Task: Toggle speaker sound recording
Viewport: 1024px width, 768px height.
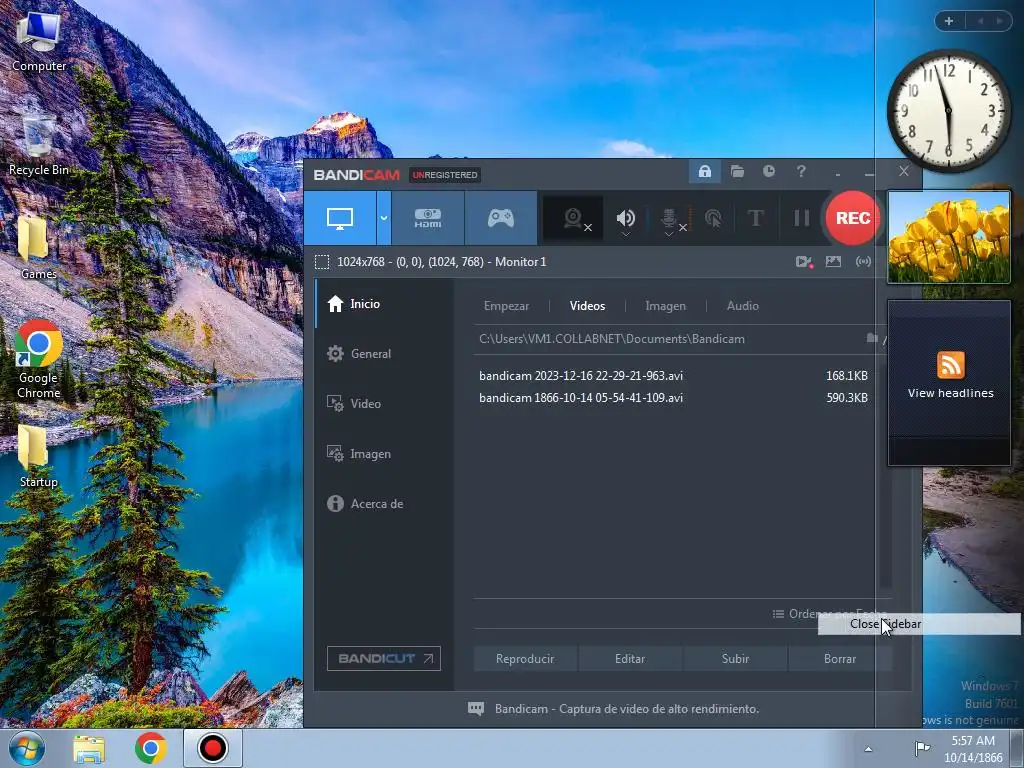Action: (x=625, y=216)
